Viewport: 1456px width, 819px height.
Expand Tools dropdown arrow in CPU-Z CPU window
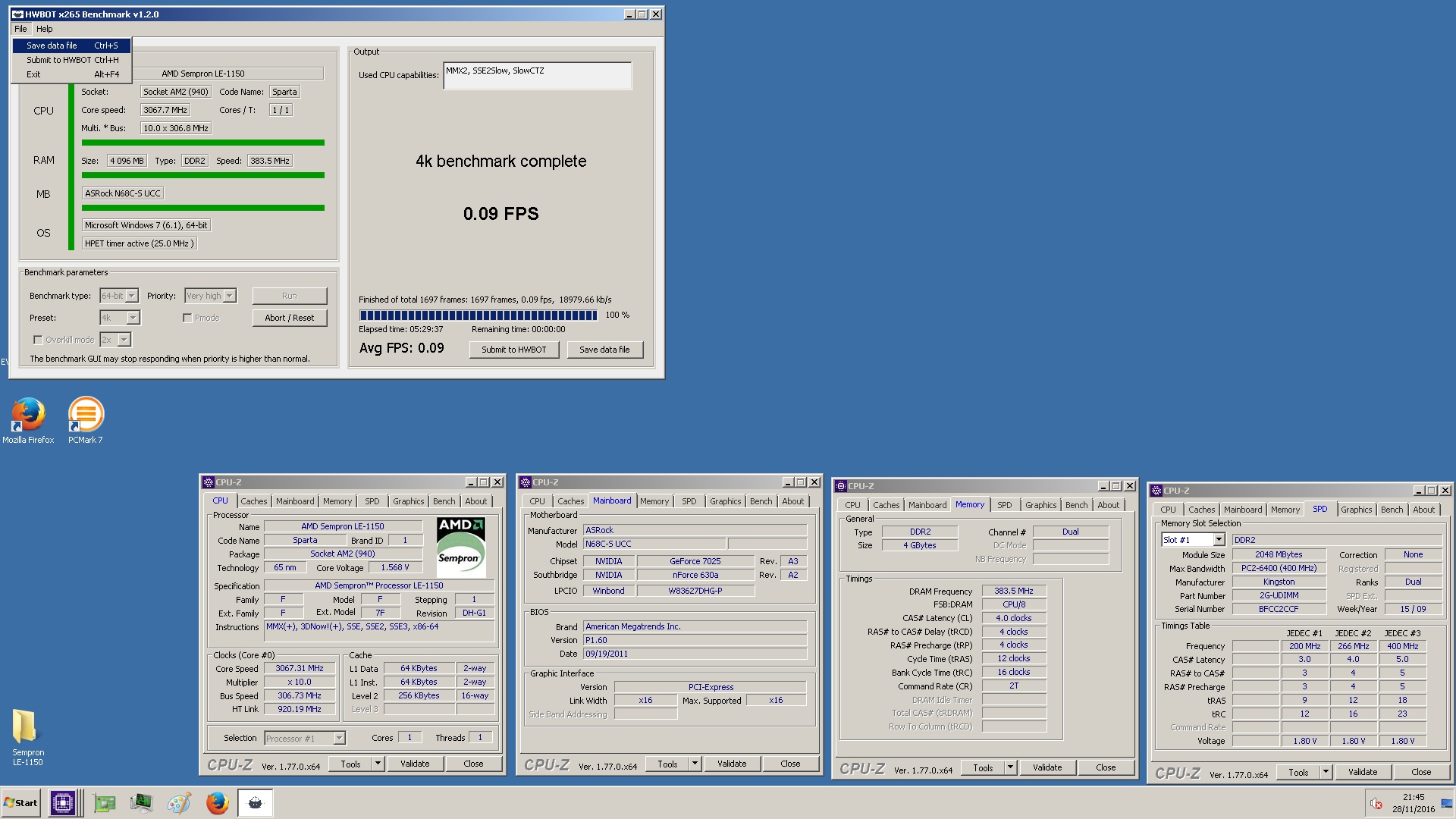[378, 764]
